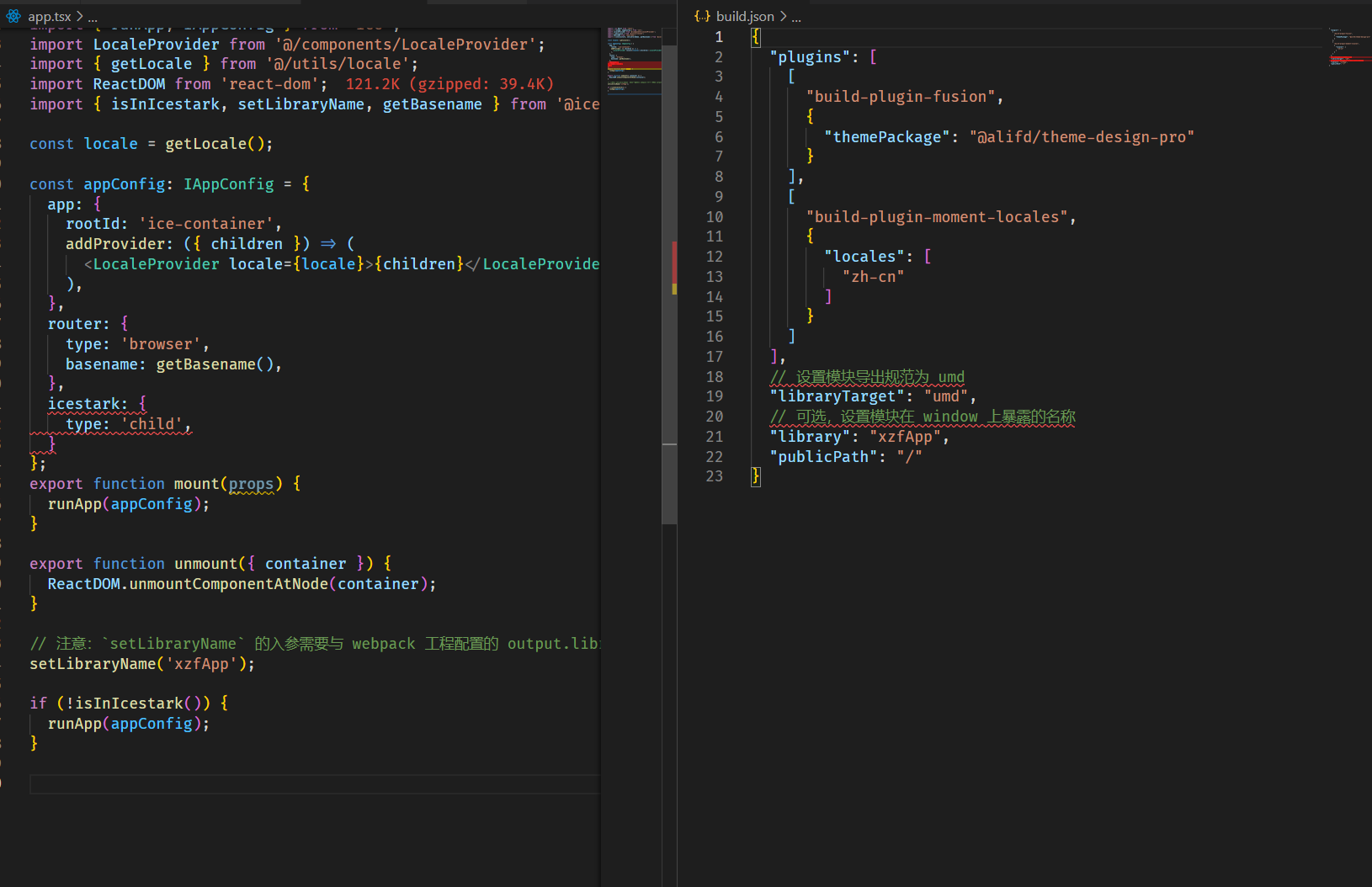Image resolution: width=1372 pixels, height=887 pixels.
Task: Click the 'browser' router type string
Action: [x=161, y=344]
